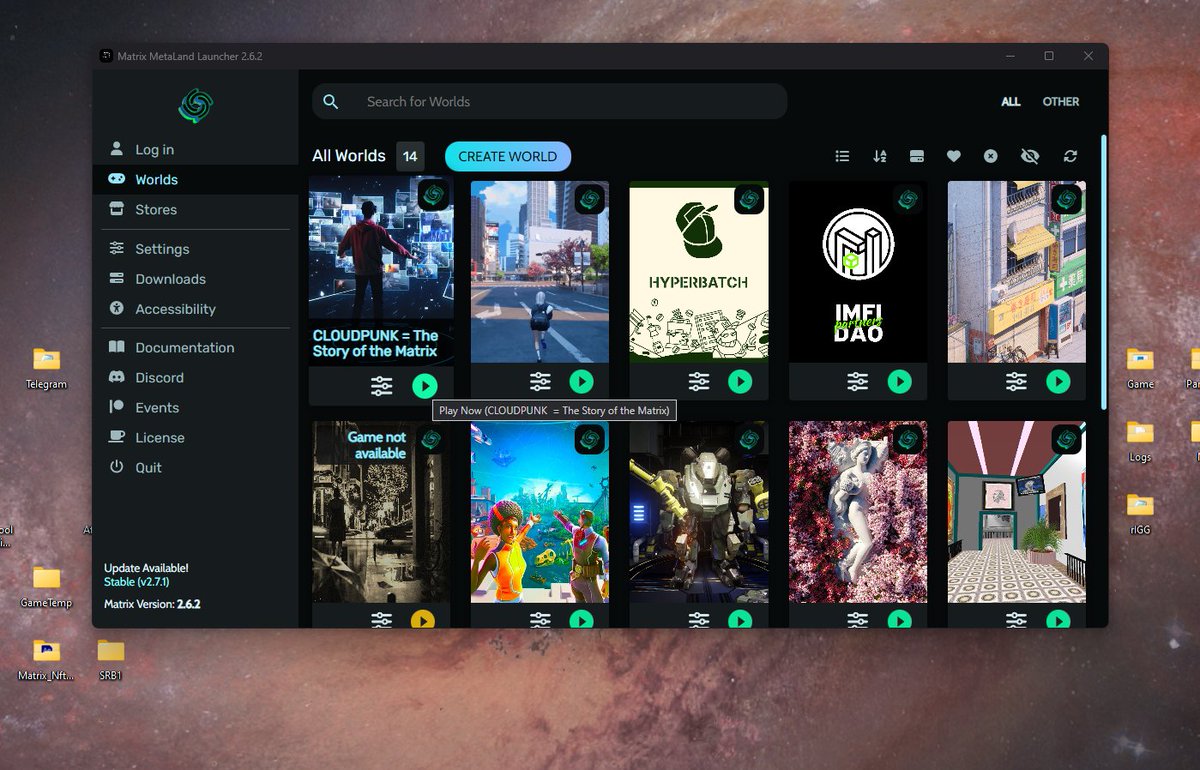Open Settings from the sidebar

196,249
